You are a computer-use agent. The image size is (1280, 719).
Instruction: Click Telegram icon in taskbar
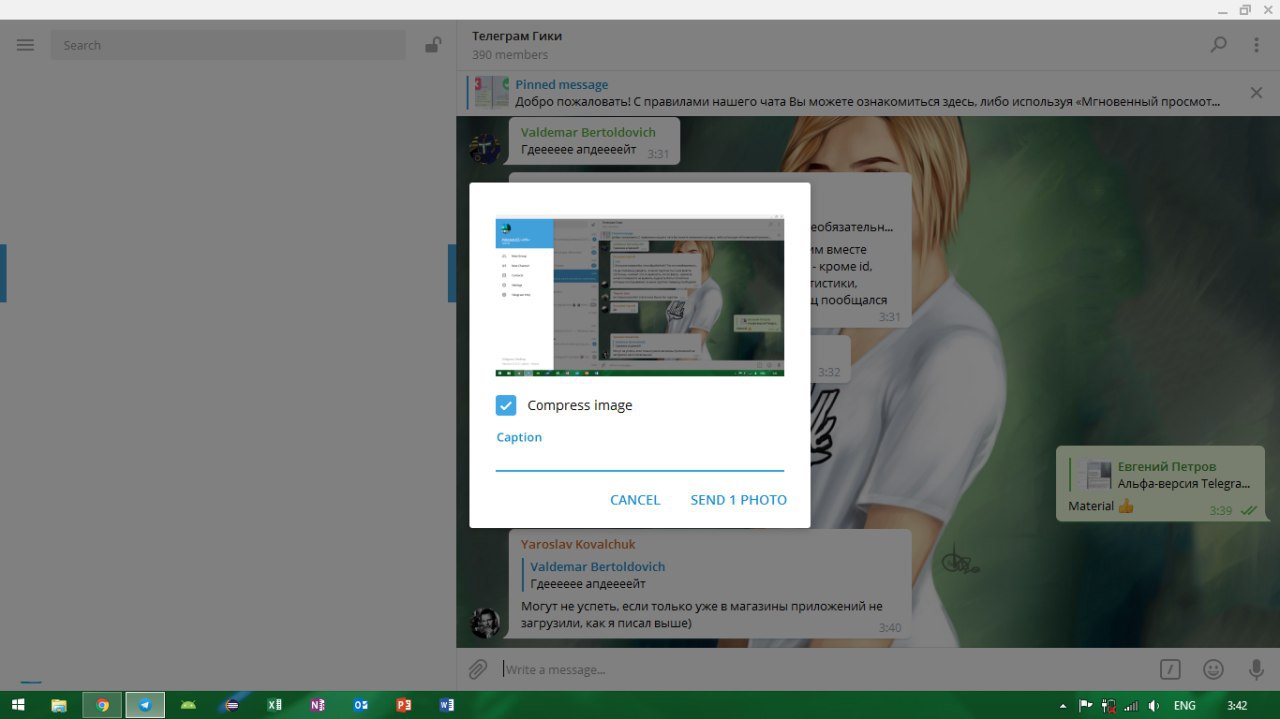coord(145,705)
